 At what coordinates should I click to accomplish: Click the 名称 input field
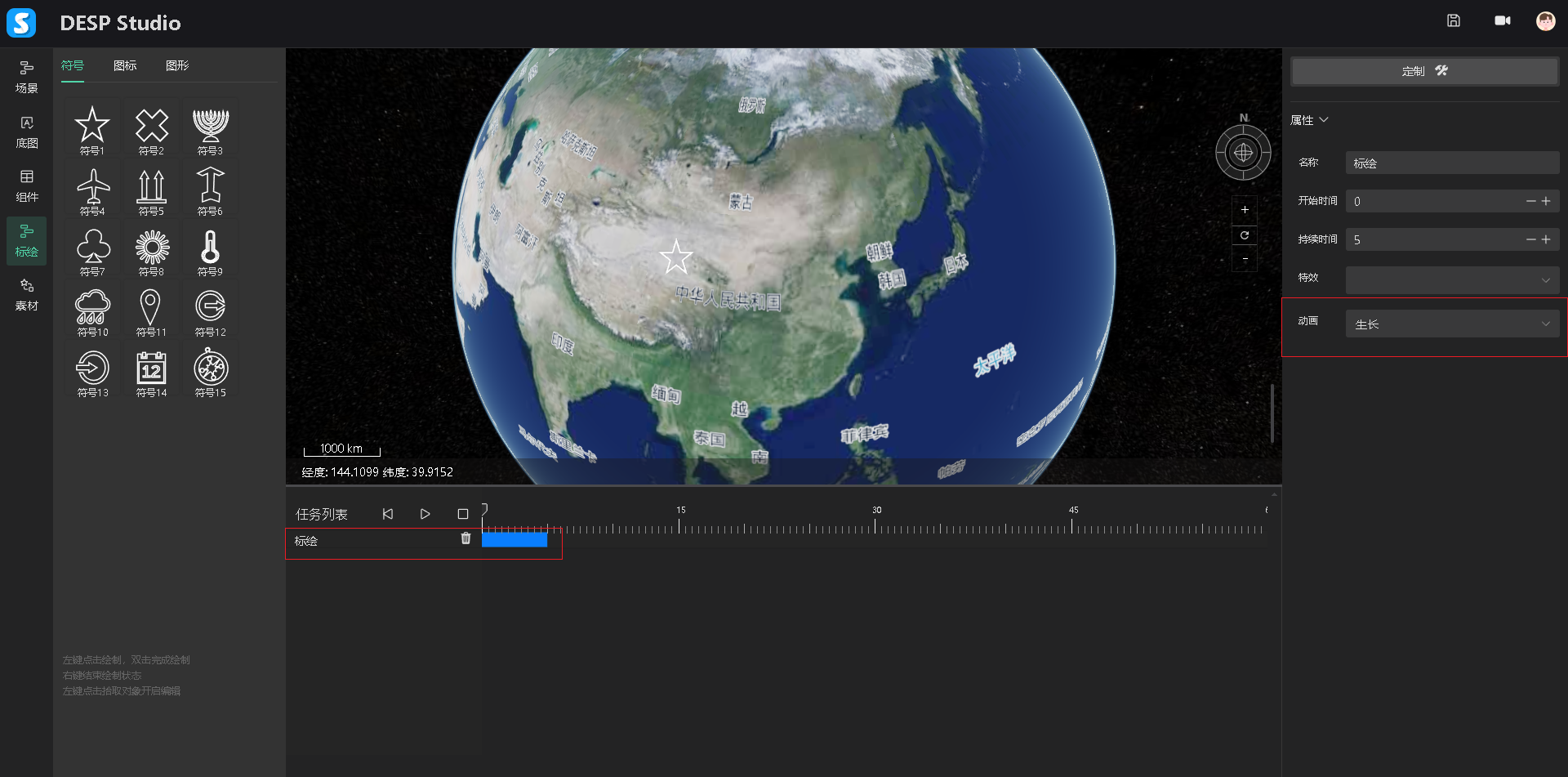1451,163
